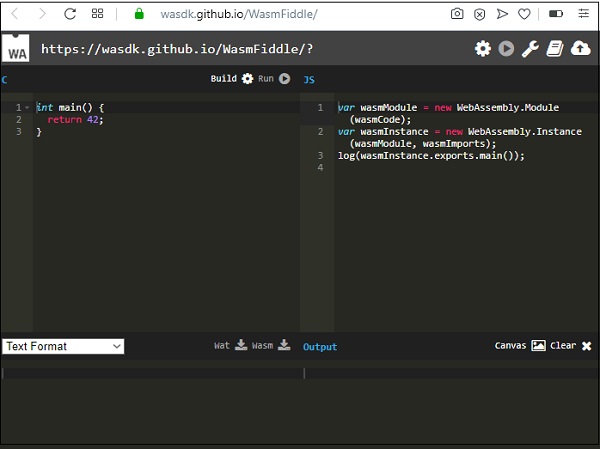
Task: Select the JS panel label
Action: tap(309, 79)
